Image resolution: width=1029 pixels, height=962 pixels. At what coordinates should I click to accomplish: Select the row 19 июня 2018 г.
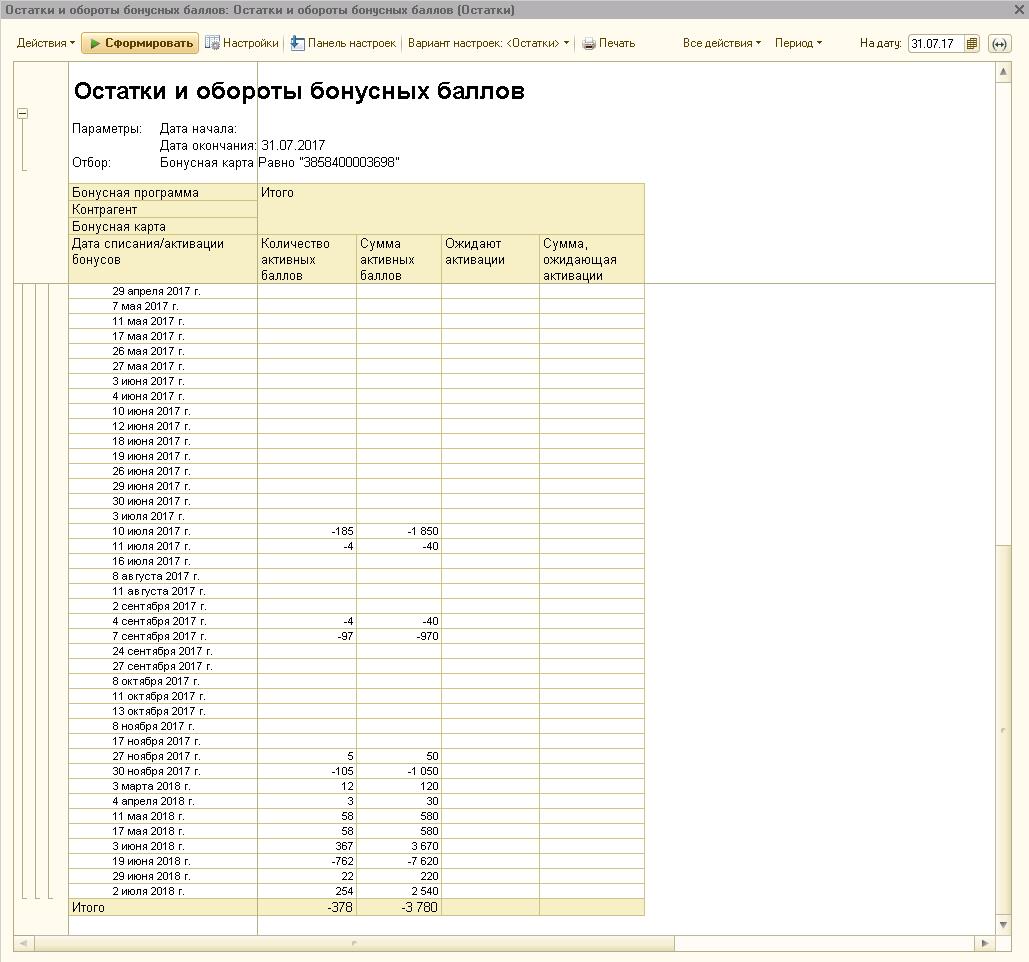pos(356,862)
